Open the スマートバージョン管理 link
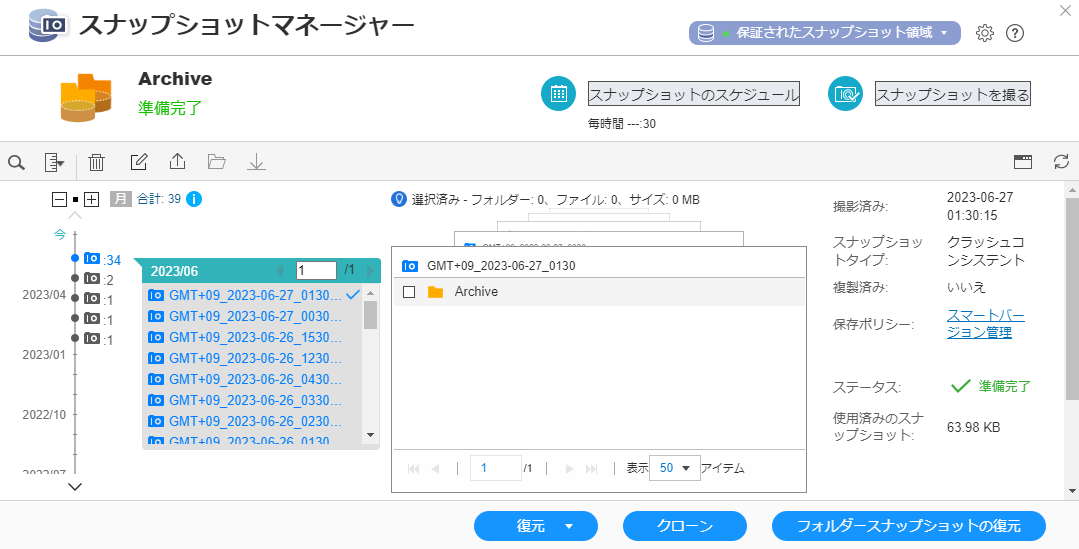Screen dimensions: 1079x549 pos(985,324)
